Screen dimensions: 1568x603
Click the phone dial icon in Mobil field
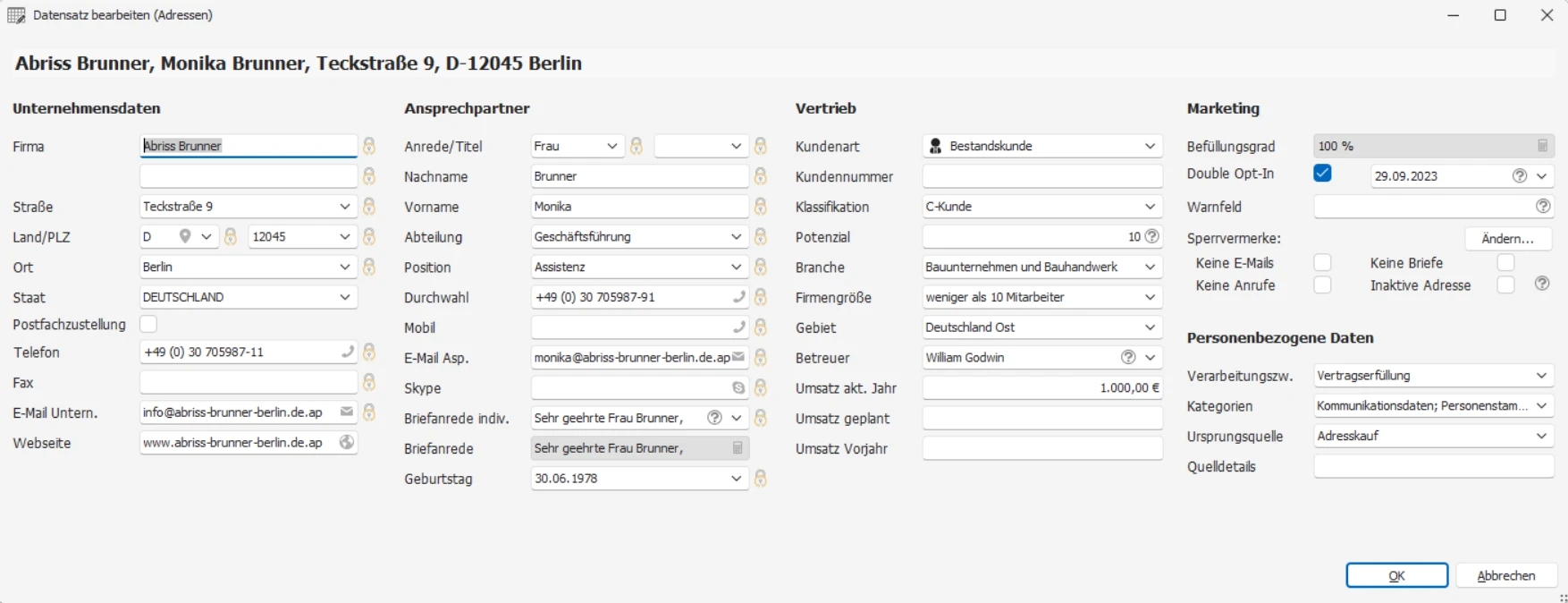738,327
